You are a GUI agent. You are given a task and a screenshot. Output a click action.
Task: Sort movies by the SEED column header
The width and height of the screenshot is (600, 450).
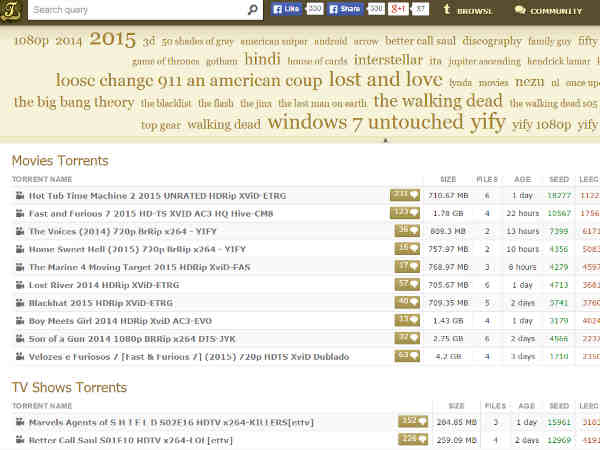559,178
